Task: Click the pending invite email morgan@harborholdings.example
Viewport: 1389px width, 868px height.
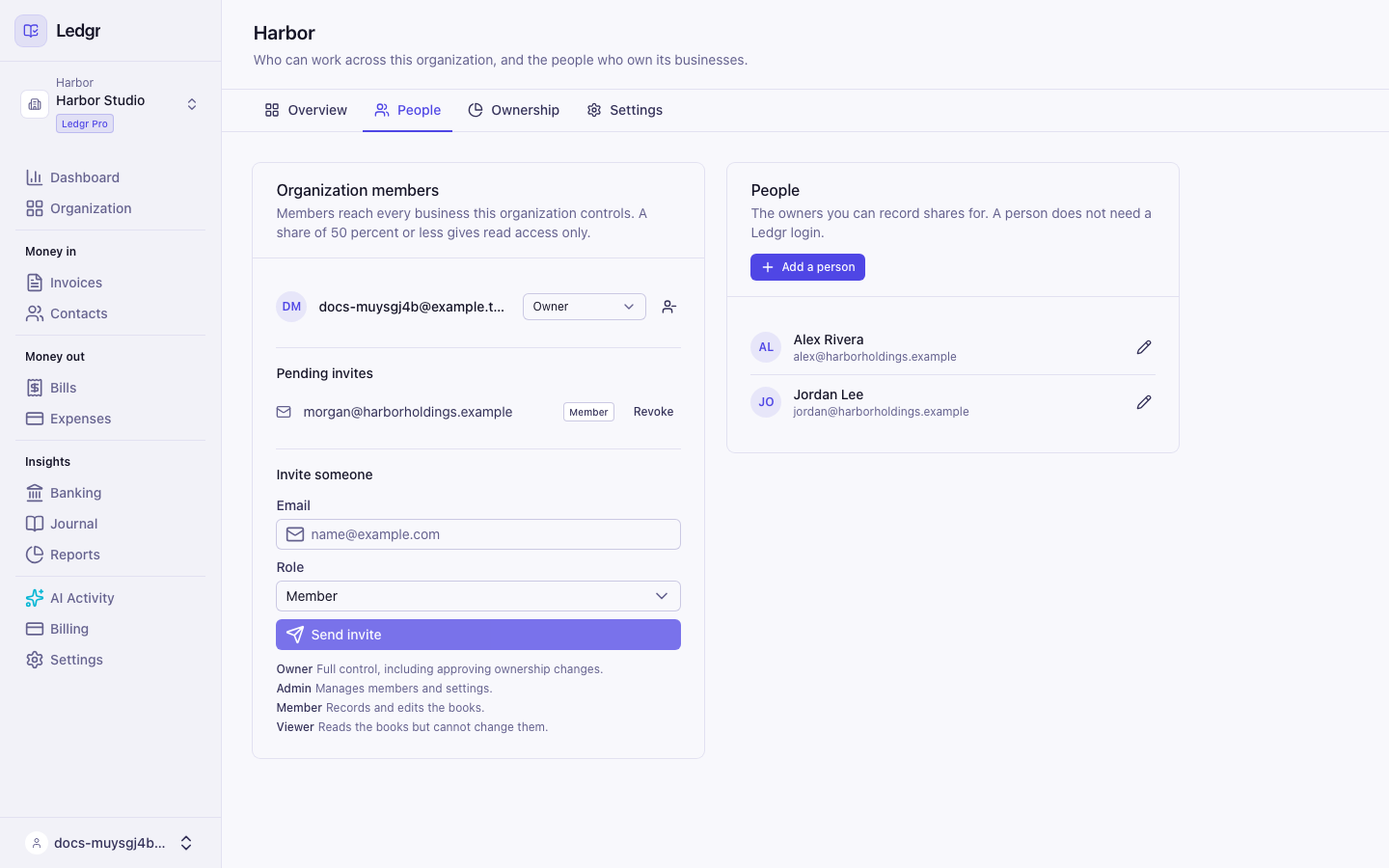Action: click(x=408, y=412)
